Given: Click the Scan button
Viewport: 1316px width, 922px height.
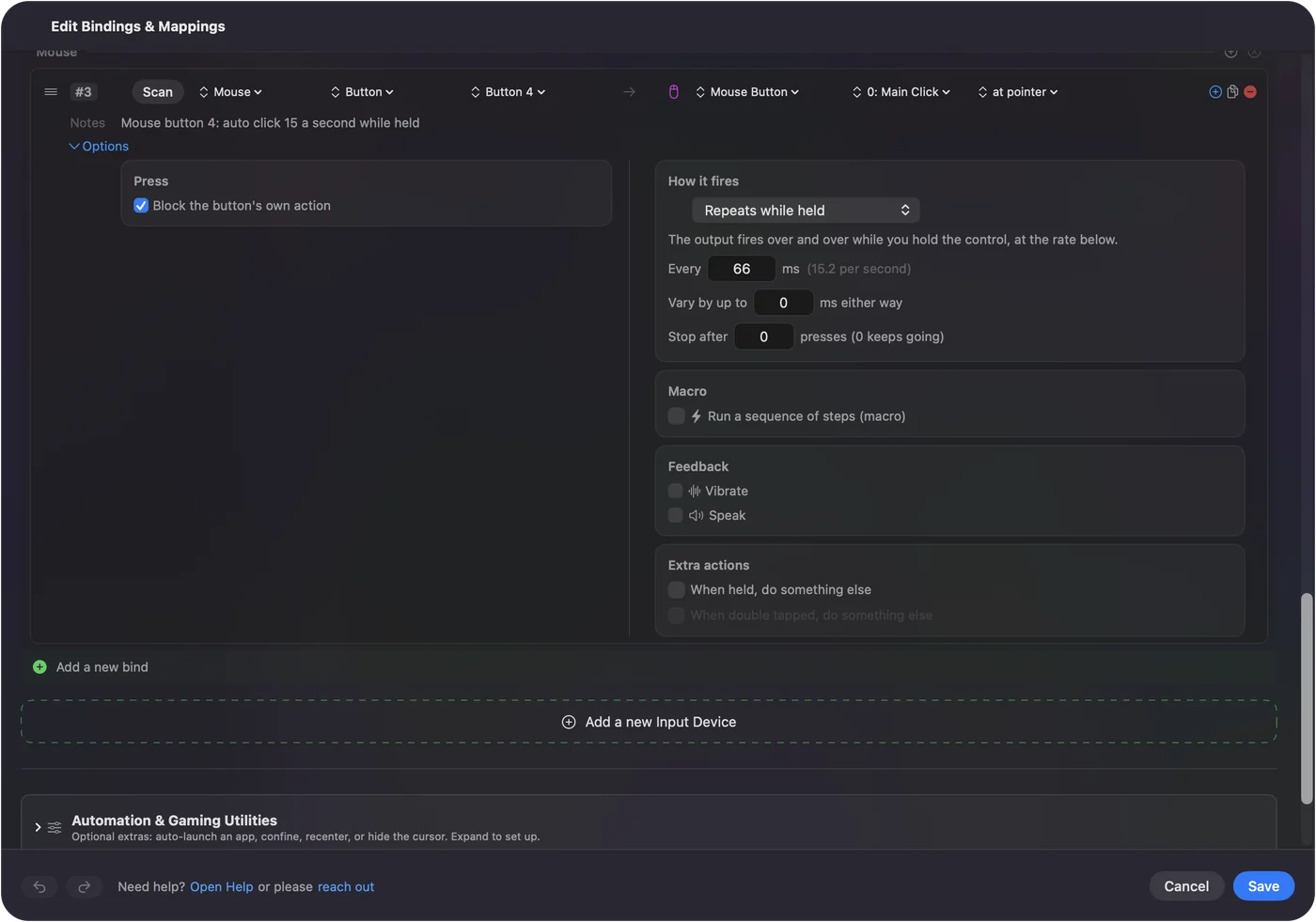Looking at the screenshot, I should tap(158, 92).
